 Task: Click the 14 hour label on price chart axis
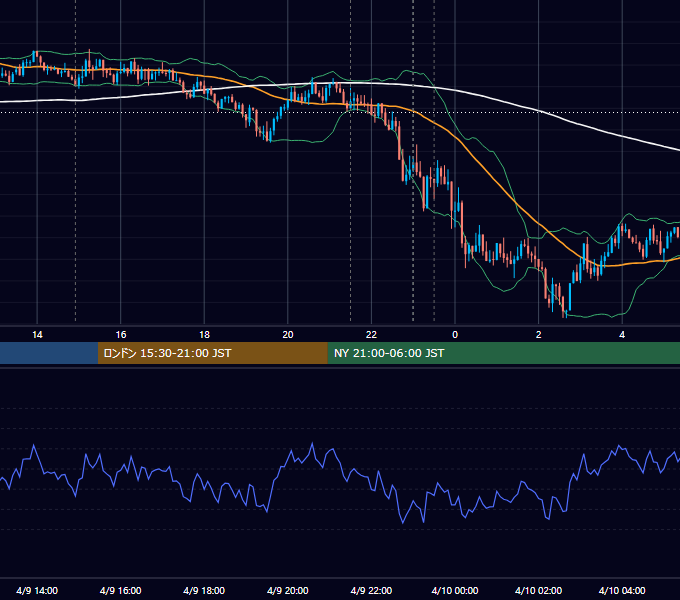pos(37,335)
